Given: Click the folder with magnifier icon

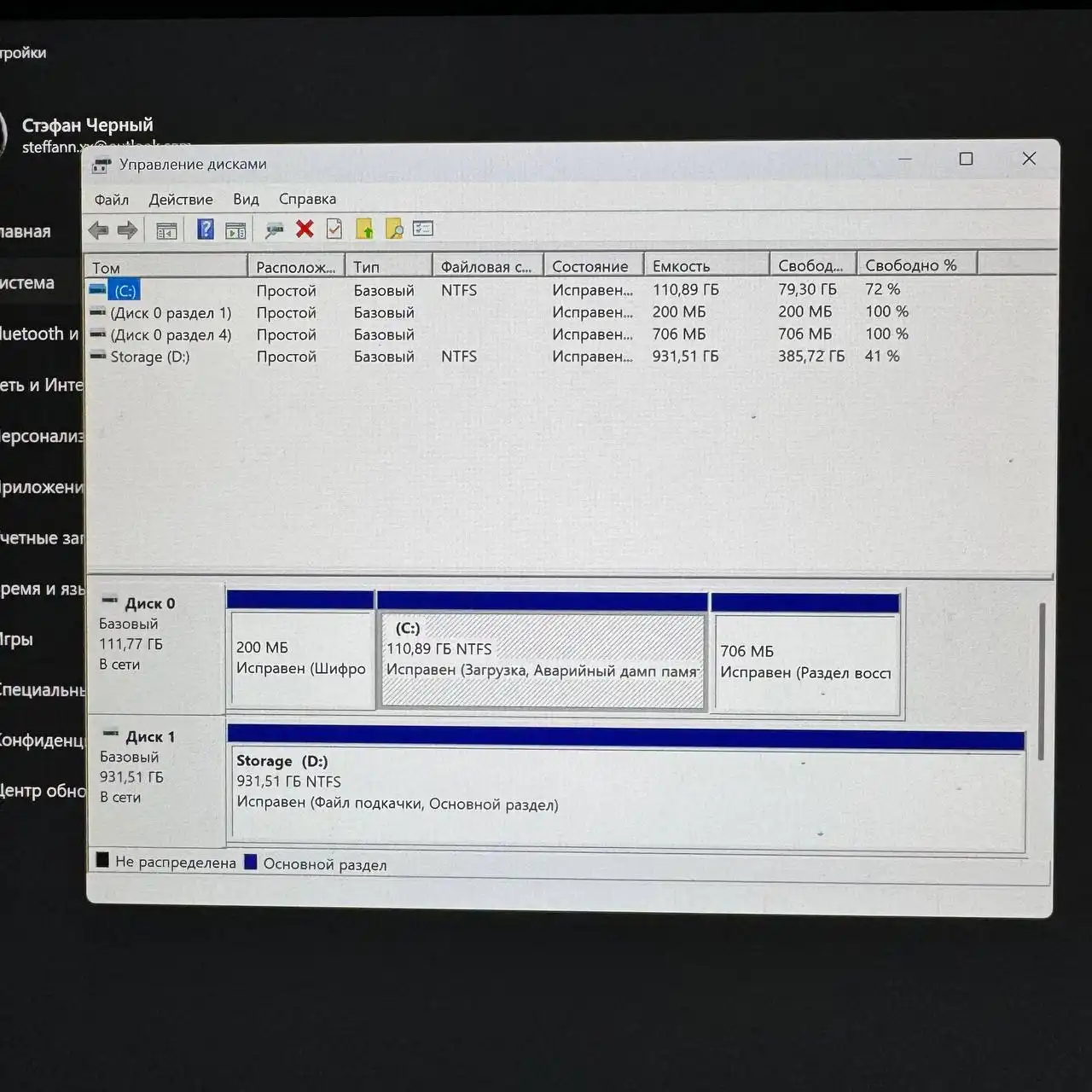Looking at the screenshot, I should click(394, 229).
